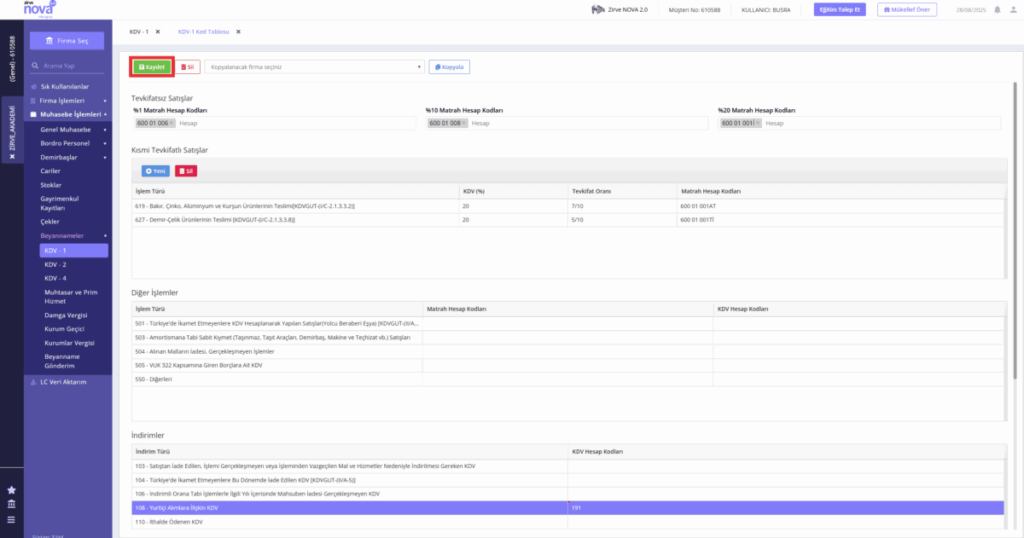Click the bank building icon in sidebar
Screen dimensions: 1024x538
[11, 504]
